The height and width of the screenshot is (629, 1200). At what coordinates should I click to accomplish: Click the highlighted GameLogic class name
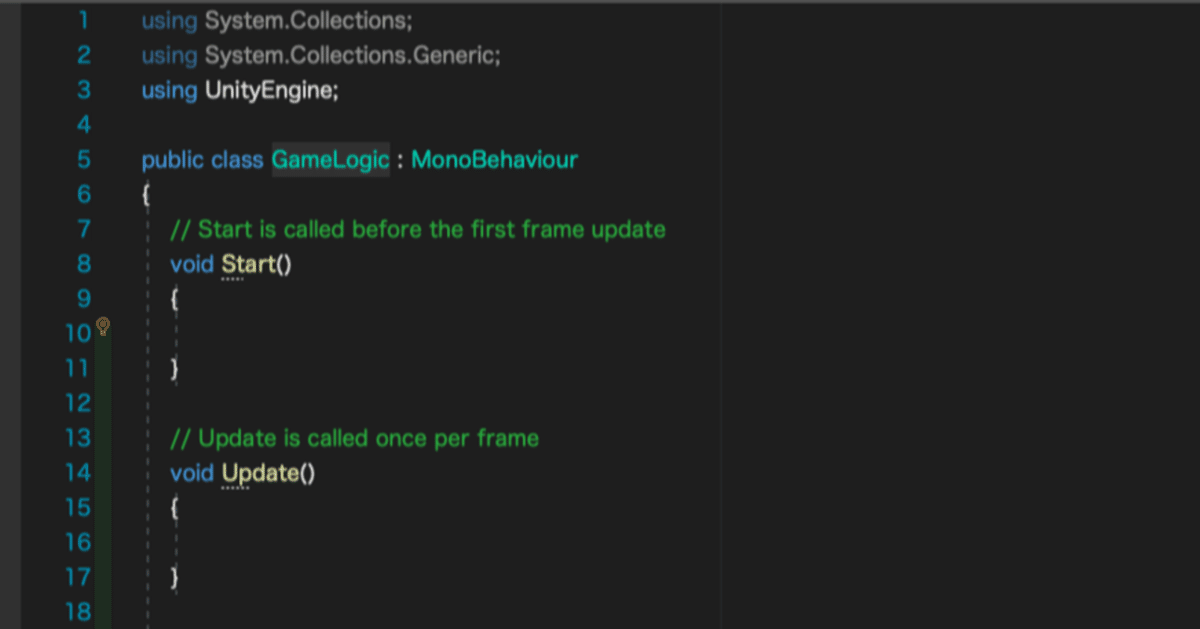click(x=330, y=160)
